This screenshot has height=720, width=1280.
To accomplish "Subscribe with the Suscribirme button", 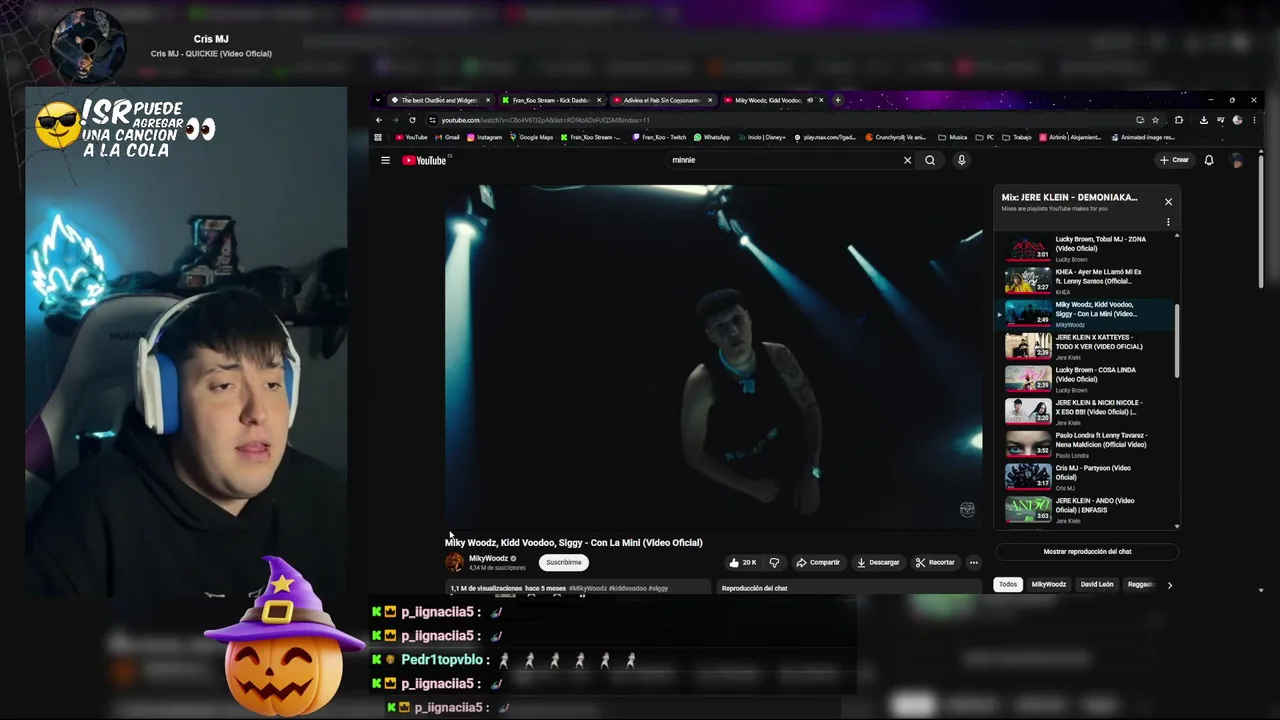I will pyautogui.click(x=564, y=562).
